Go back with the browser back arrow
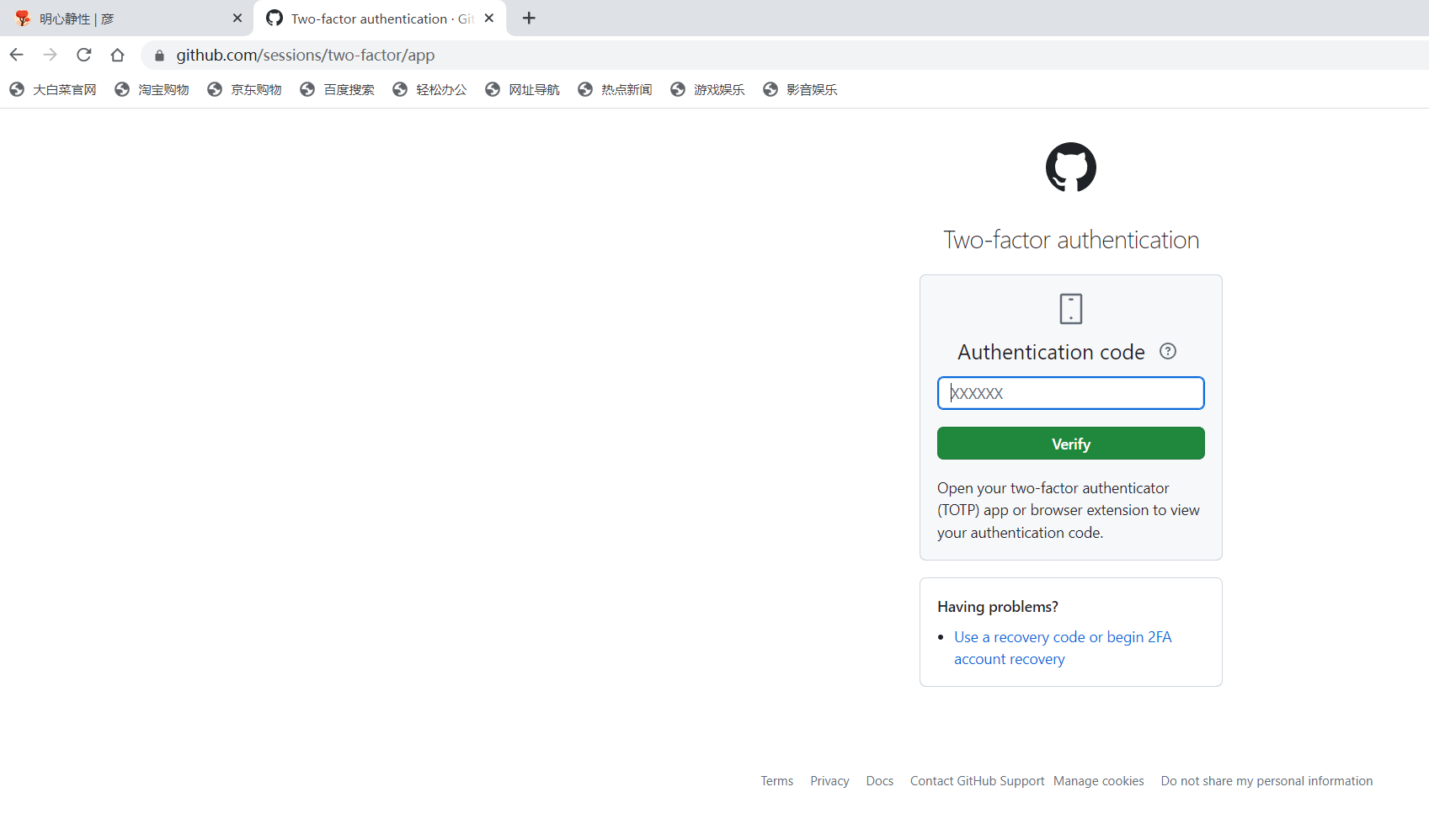 coord(17,55)
